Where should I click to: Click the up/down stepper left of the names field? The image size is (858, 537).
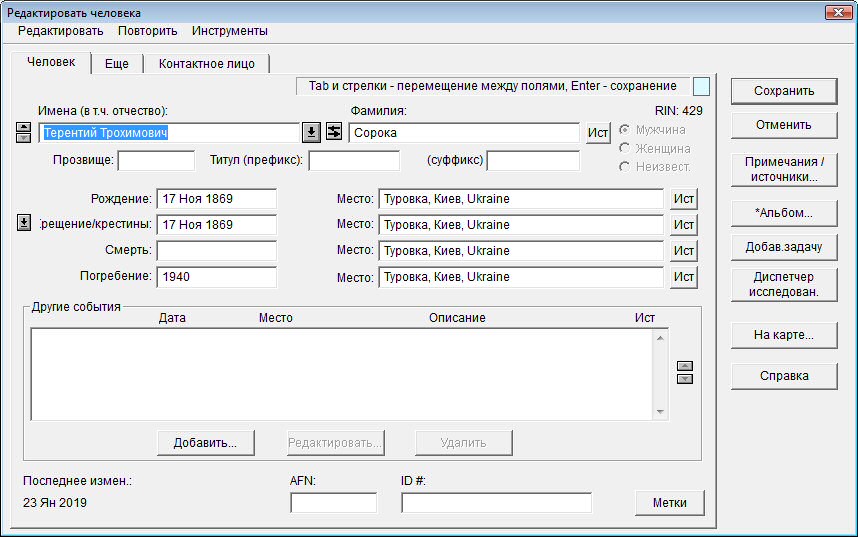[24, 133]
